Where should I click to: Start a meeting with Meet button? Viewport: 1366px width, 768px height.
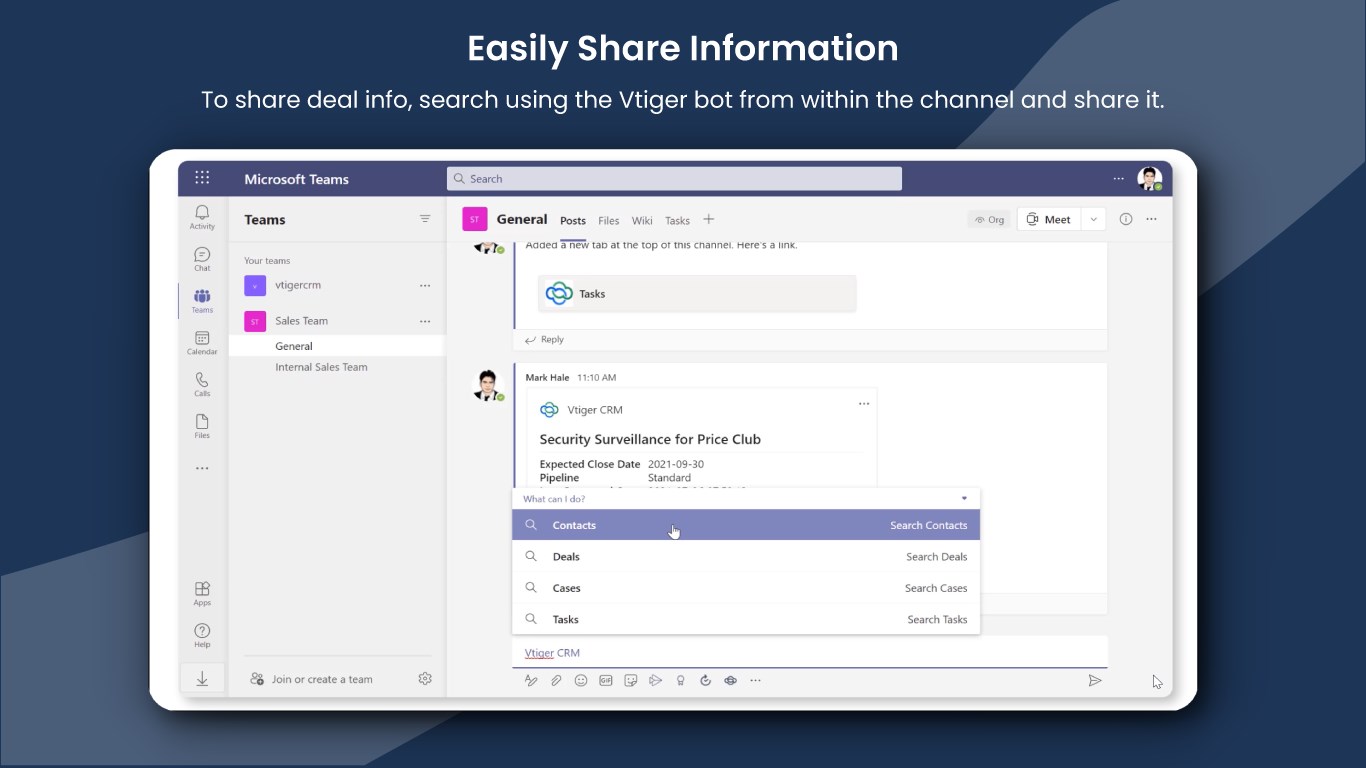point(1049,219)
